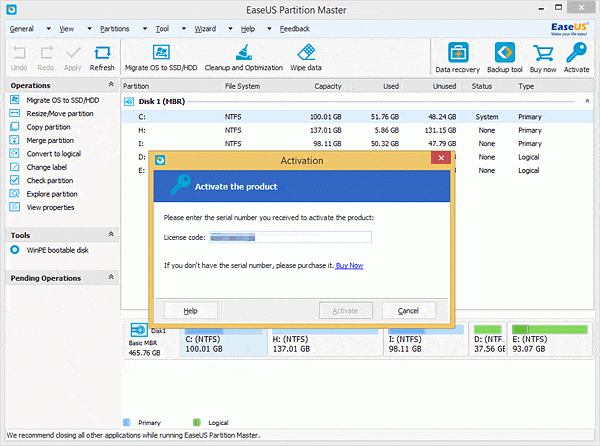Click the License code input field
This screenshot has height=446, width=600.
click(290, 237)
